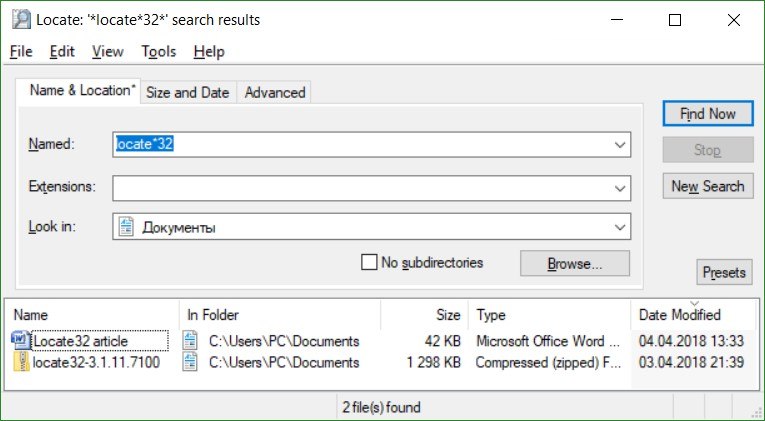
Task: Click the folder path in locate32-3.1.11.7100 row
Action: [284, 362]
